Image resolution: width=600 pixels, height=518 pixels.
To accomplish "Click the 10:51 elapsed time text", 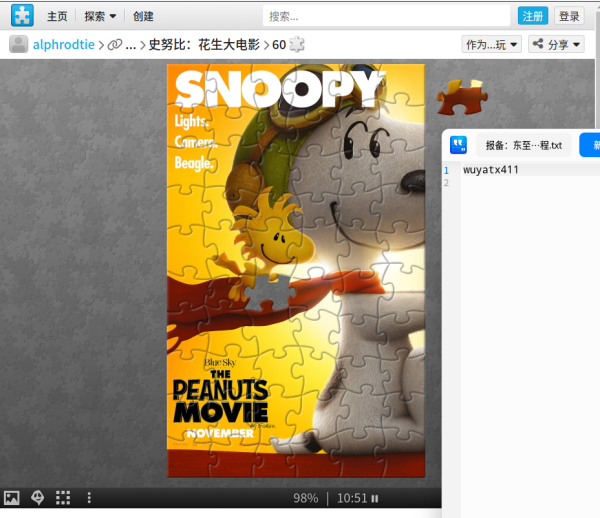I will click(x=352, y=498).
